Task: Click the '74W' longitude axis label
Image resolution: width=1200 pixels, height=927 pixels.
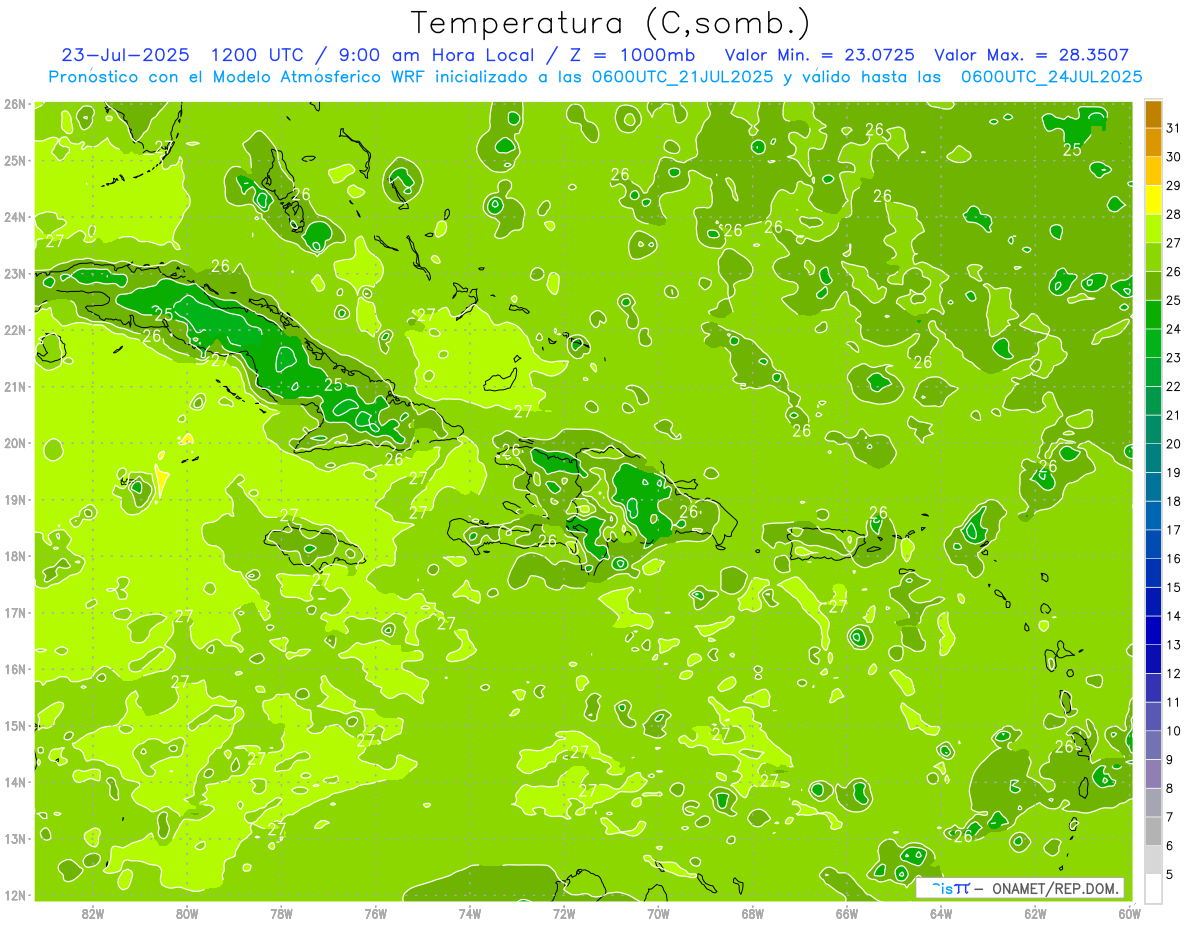Action: click(470, 913)
